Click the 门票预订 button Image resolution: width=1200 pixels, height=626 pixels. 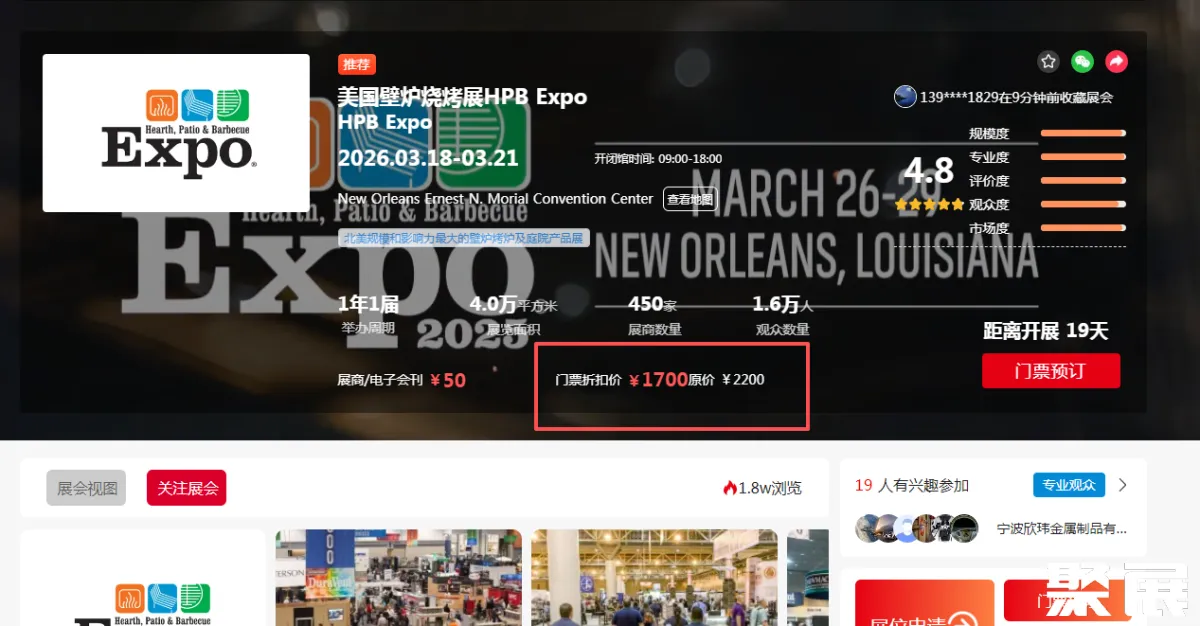pyautogui.click(x=1050, y=371)
